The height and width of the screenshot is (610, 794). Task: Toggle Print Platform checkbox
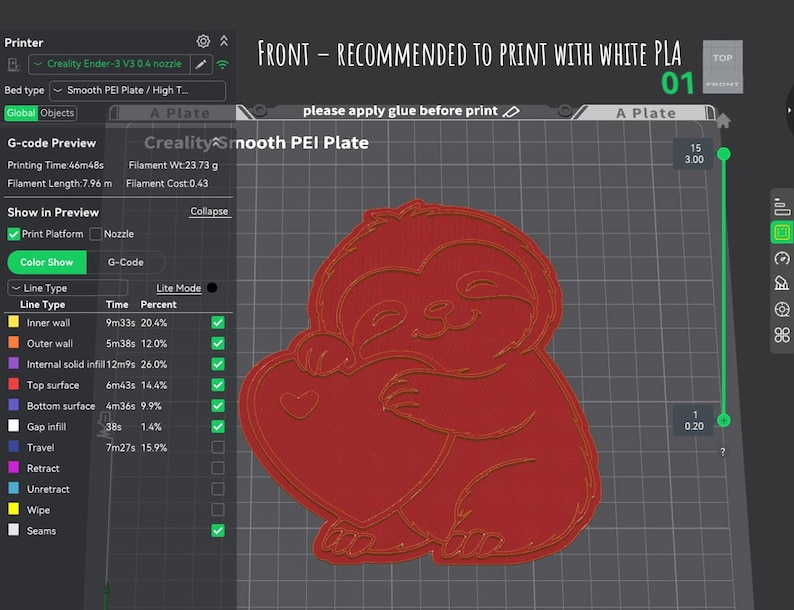[13, 234]
